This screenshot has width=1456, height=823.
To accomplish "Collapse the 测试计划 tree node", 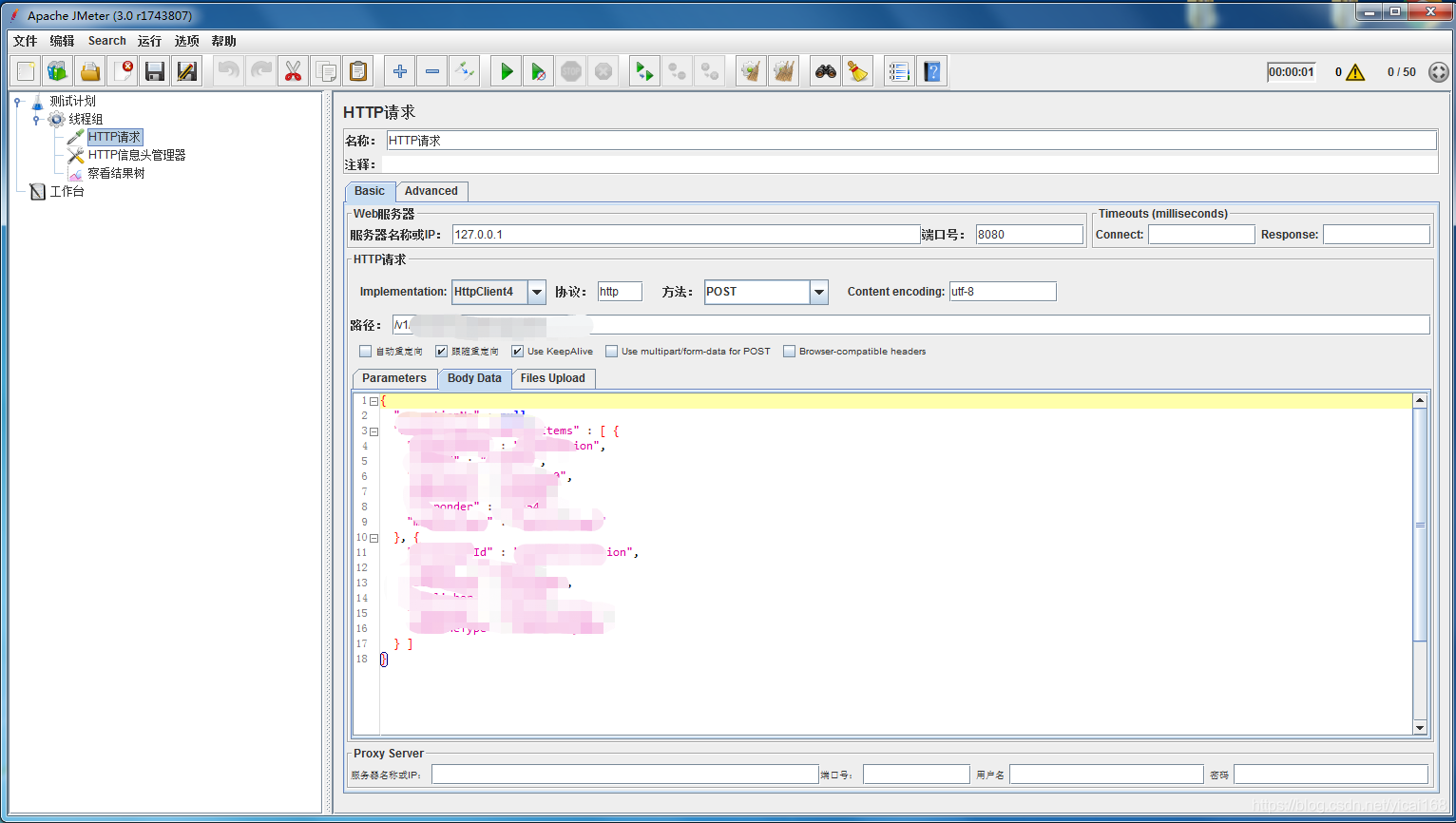I will point(18,101).
